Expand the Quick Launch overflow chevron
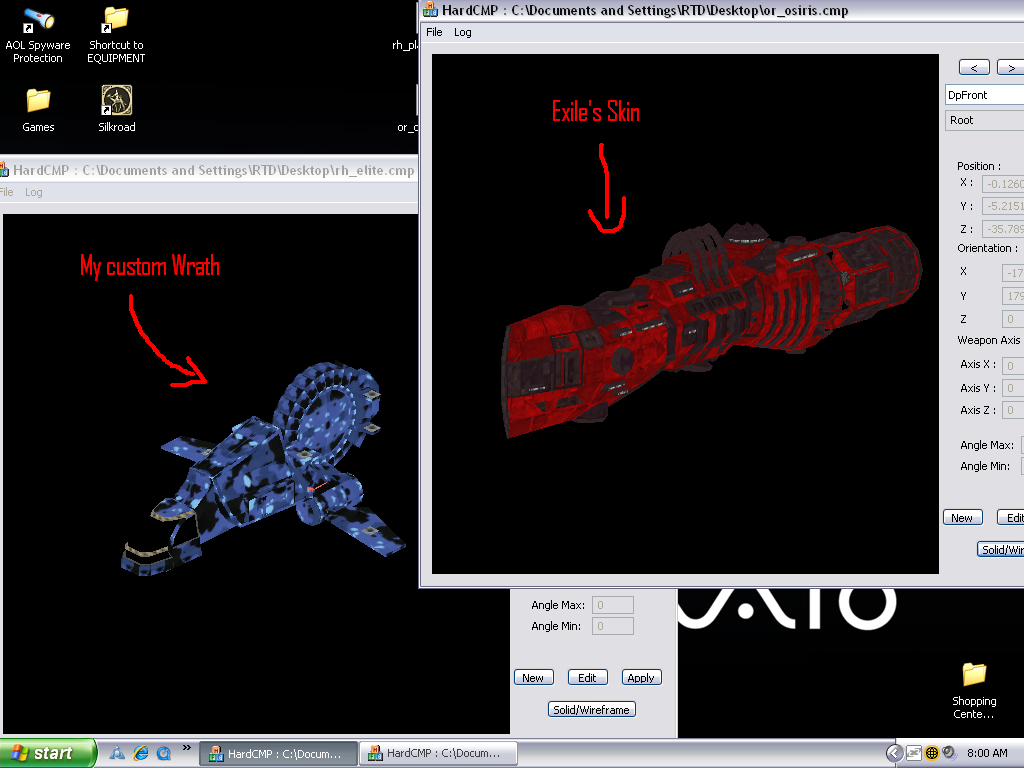The width and height of the screenshot is (1024, 768). (x=186, y=748)
